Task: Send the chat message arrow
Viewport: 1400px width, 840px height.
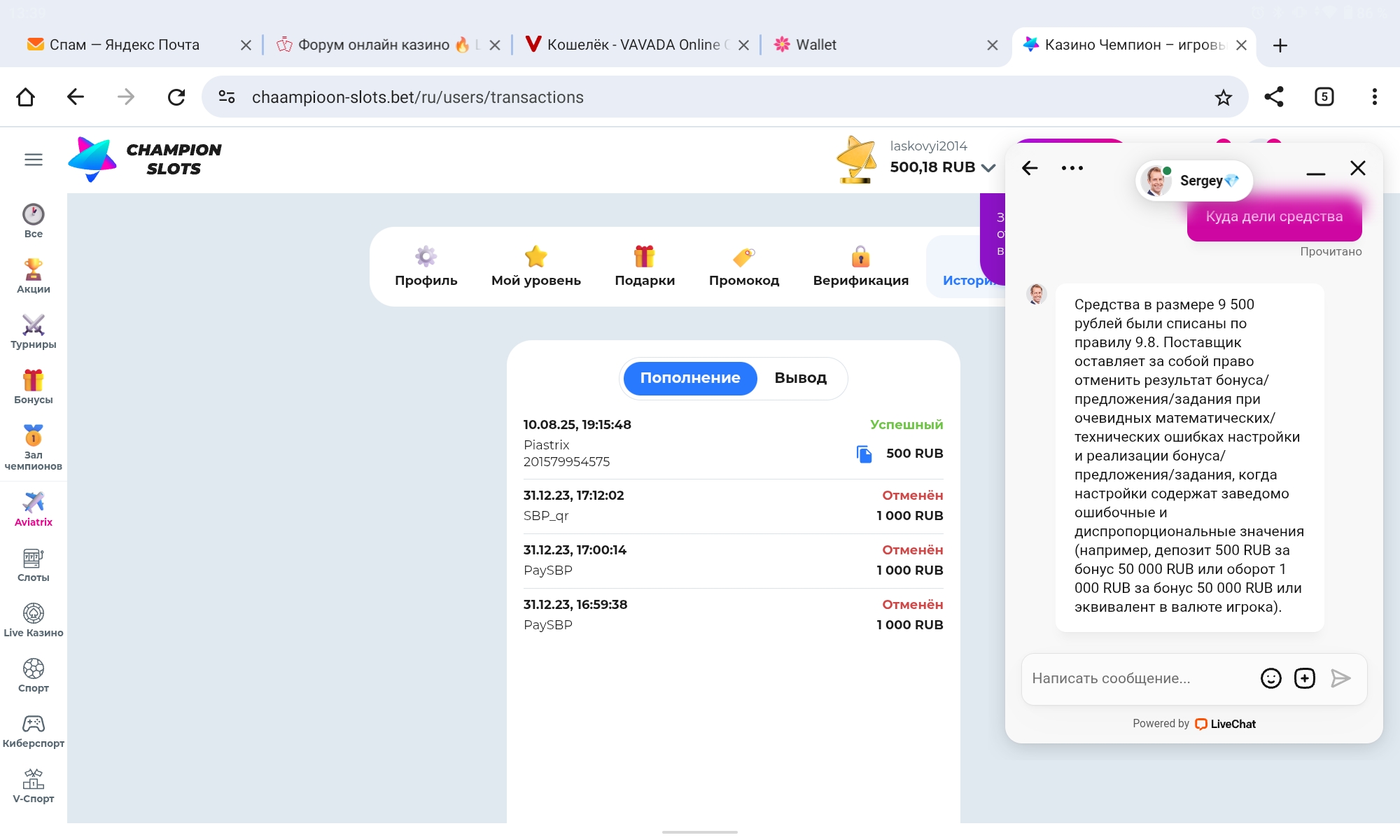Action: tap(1340, 678)
